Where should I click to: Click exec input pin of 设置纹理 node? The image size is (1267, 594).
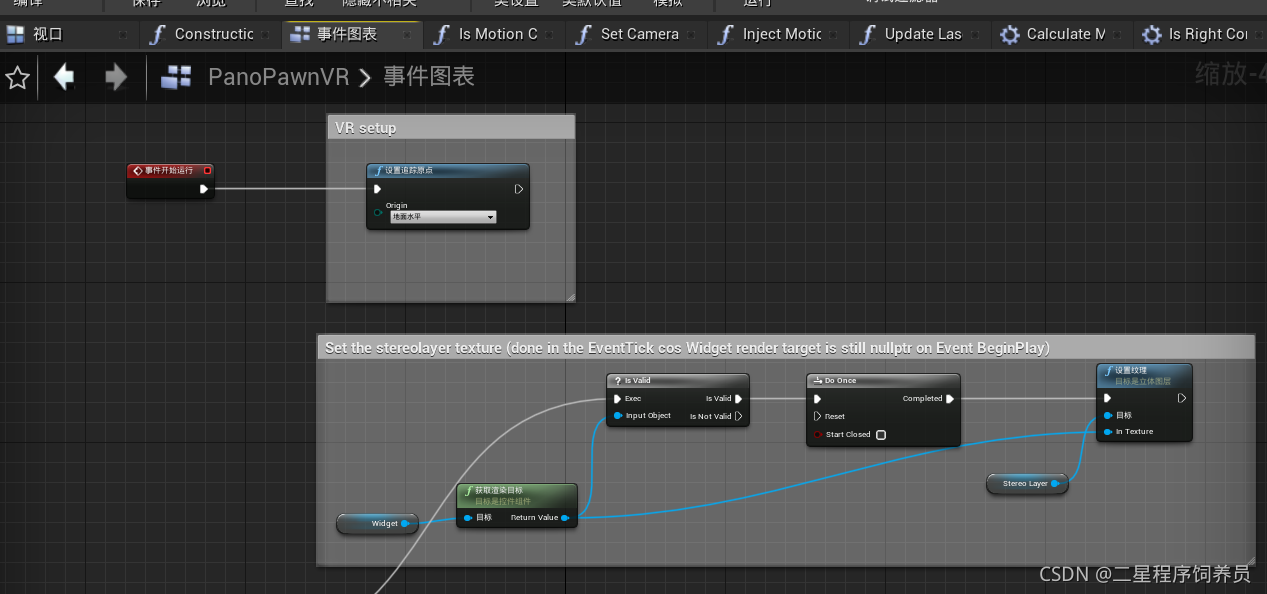[1107, 398]
